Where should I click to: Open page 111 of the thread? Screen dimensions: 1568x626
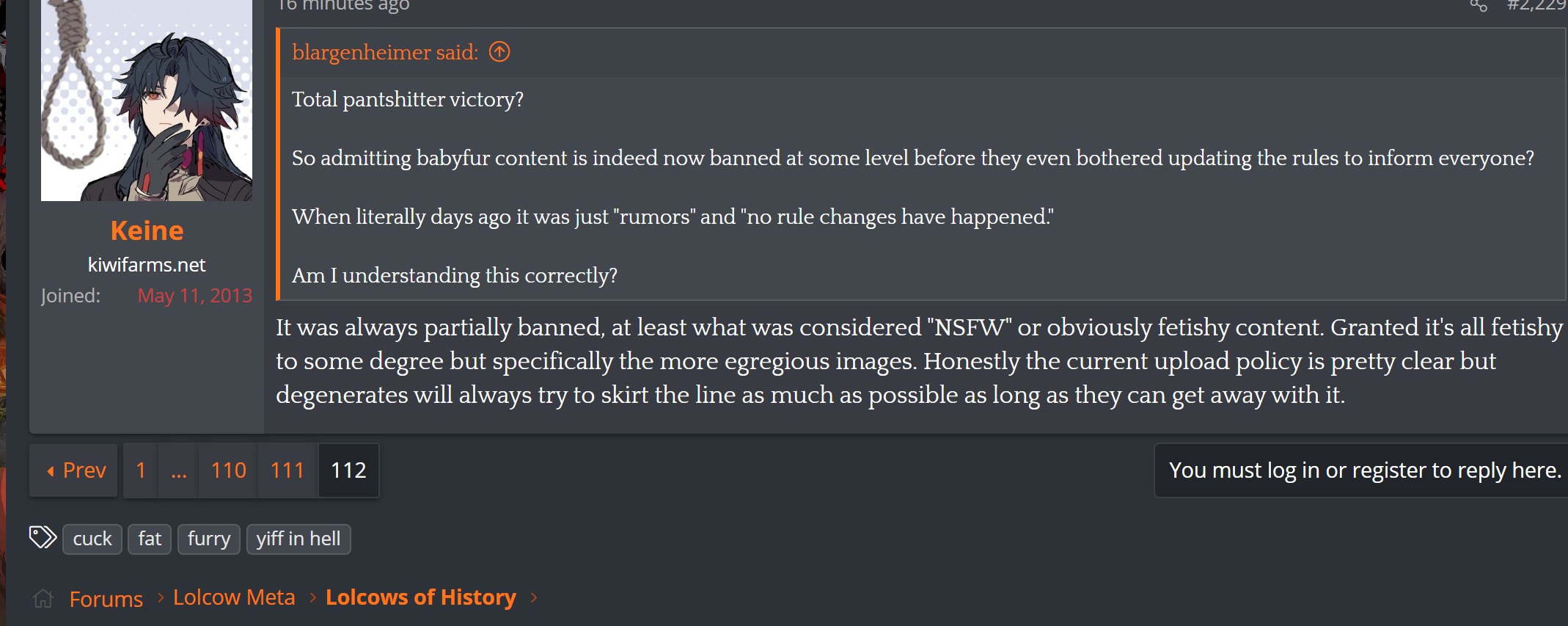(287, 470)
